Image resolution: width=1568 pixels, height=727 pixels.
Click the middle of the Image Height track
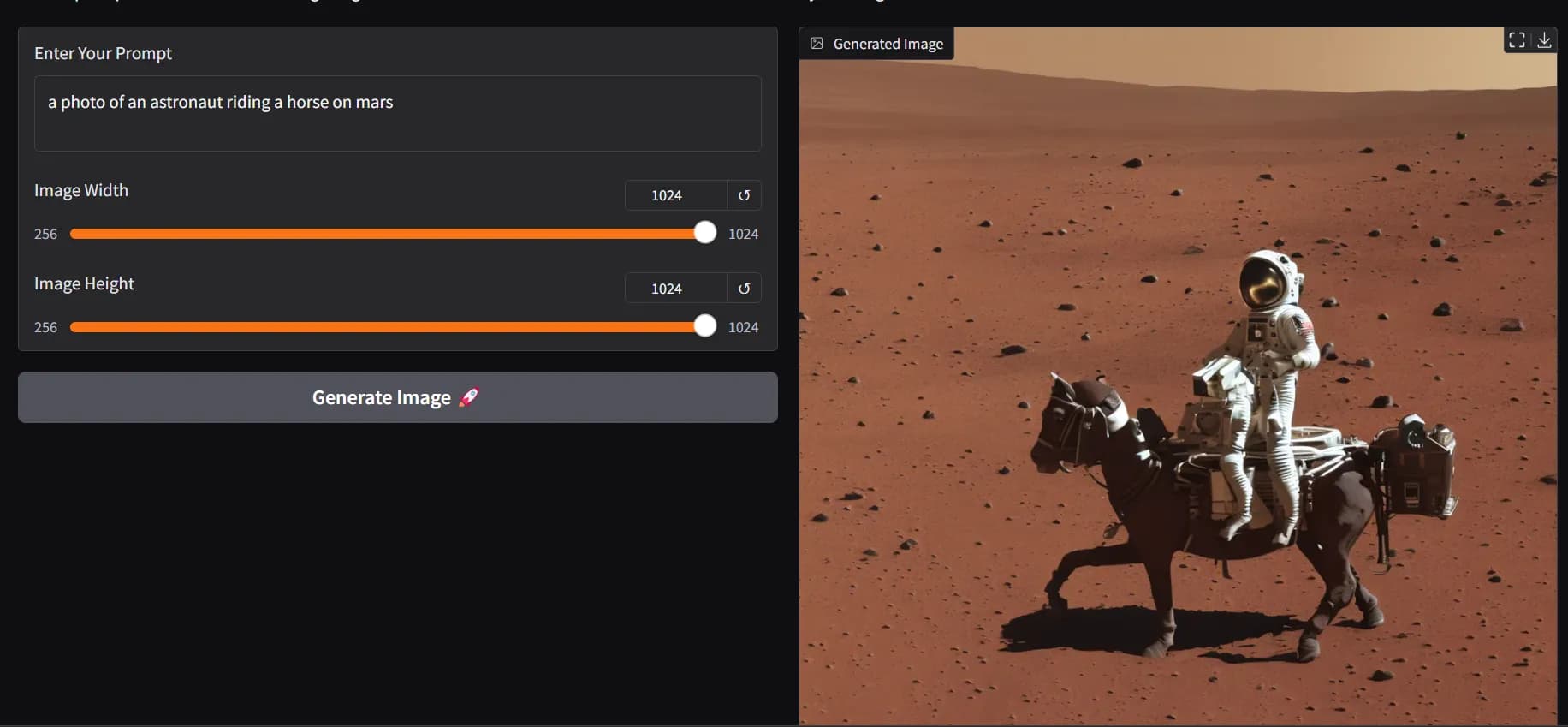click(x=387, y=327)
